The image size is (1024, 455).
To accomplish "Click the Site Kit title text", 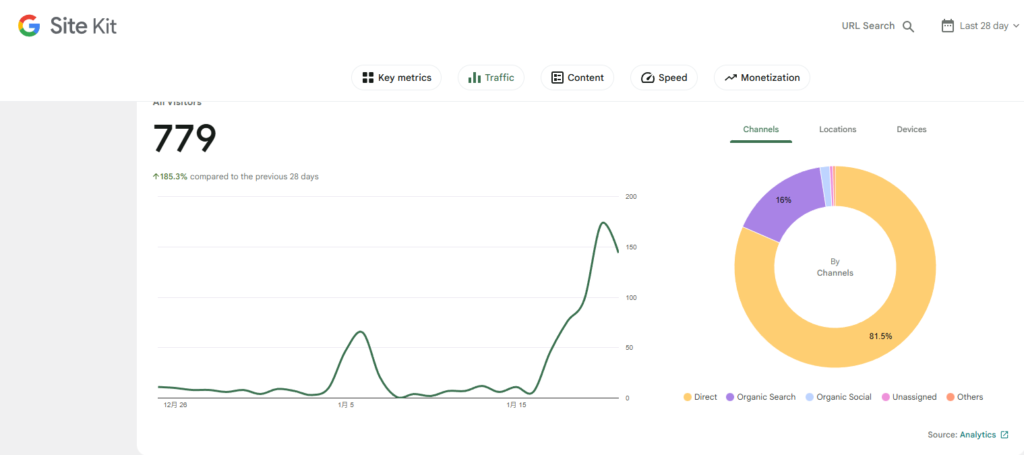I will coord(83,27).
